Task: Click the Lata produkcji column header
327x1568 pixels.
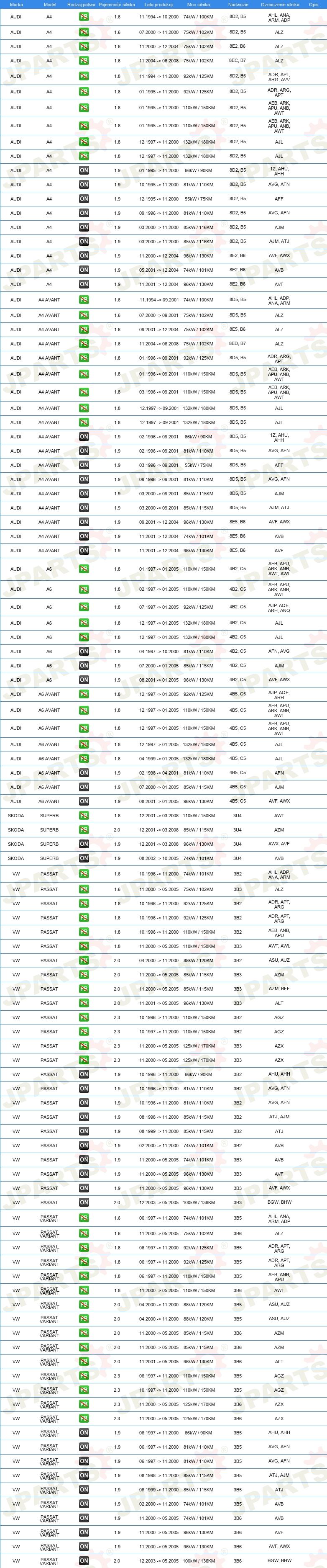Action: point(158,4)
